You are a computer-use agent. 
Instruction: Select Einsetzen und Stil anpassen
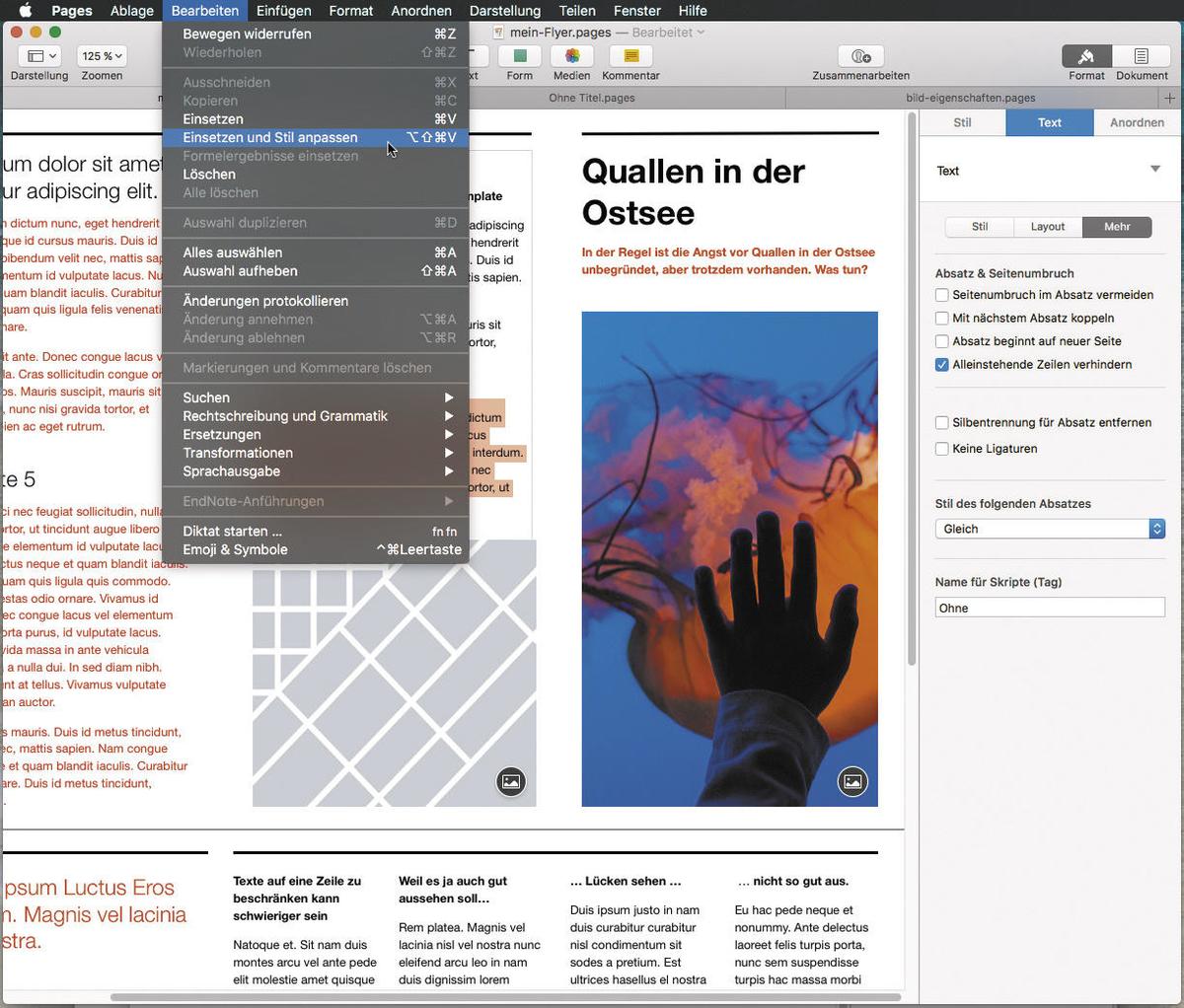(x=316, y=137)
